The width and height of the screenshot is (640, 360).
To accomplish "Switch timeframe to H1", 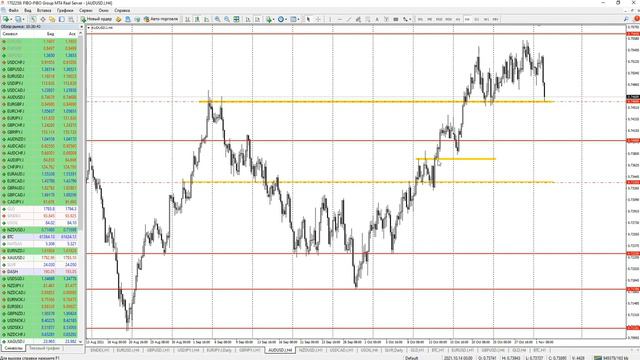I will click(458, 19).
